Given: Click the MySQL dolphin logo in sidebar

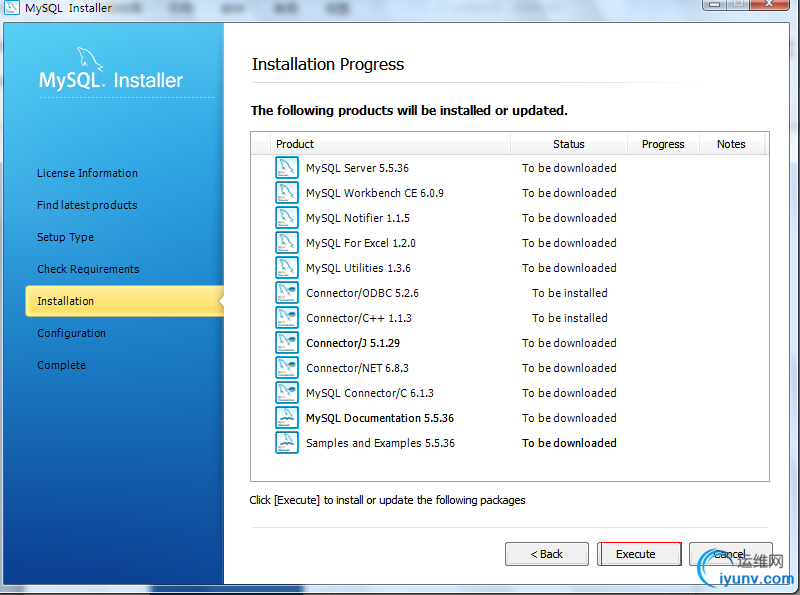Looking at the screenshot, I should [90, 60].
